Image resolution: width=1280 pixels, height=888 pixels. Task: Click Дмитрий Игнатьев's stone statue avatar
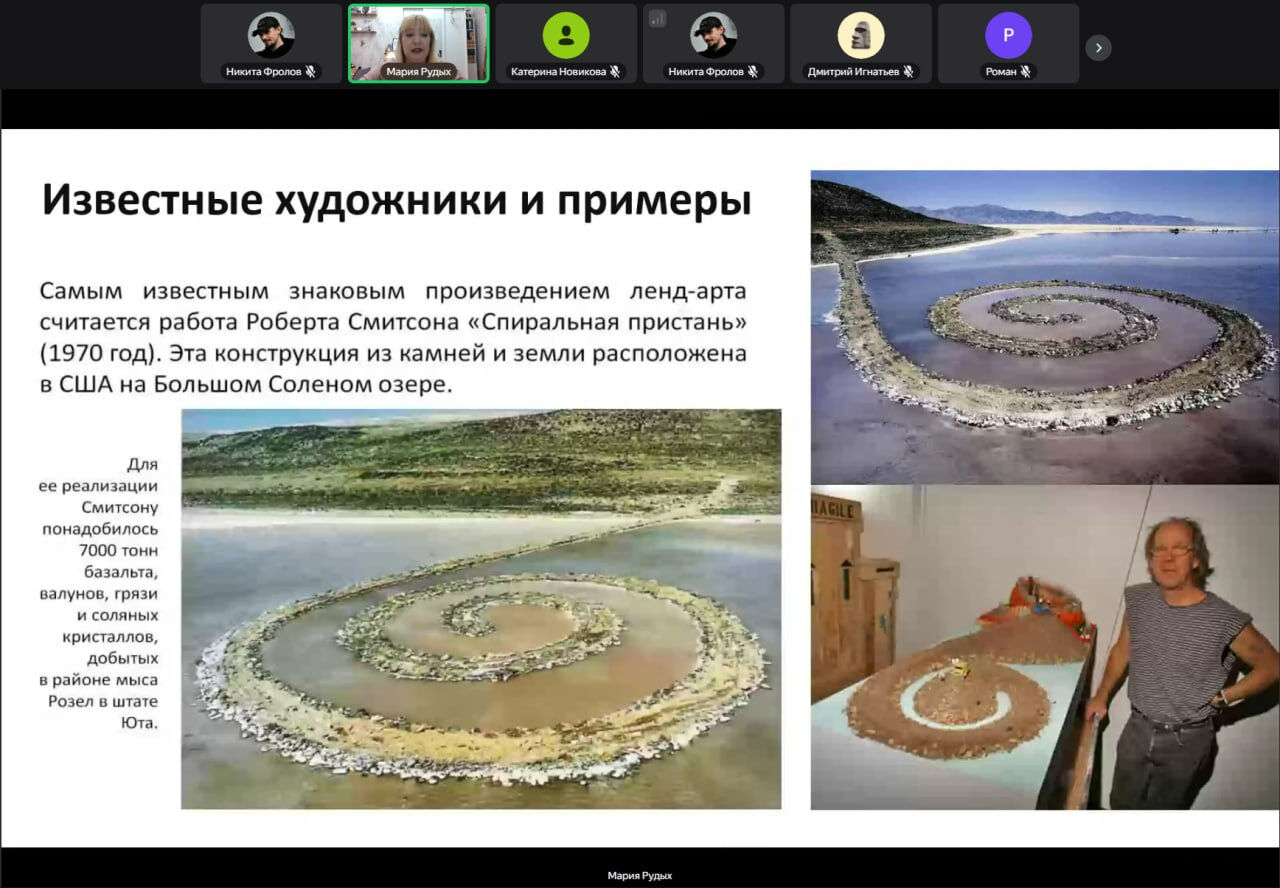861,35
